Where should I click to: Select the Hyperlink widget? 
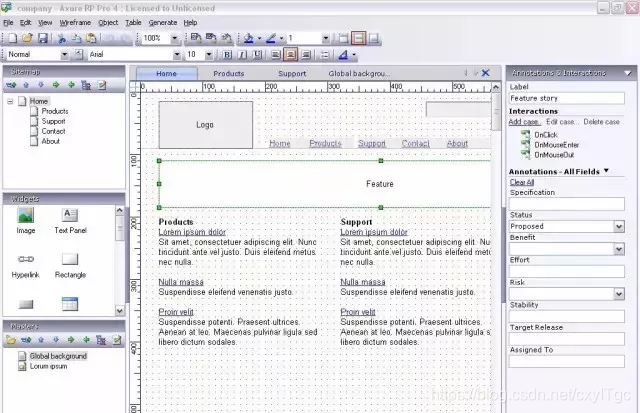click(25, 265)
